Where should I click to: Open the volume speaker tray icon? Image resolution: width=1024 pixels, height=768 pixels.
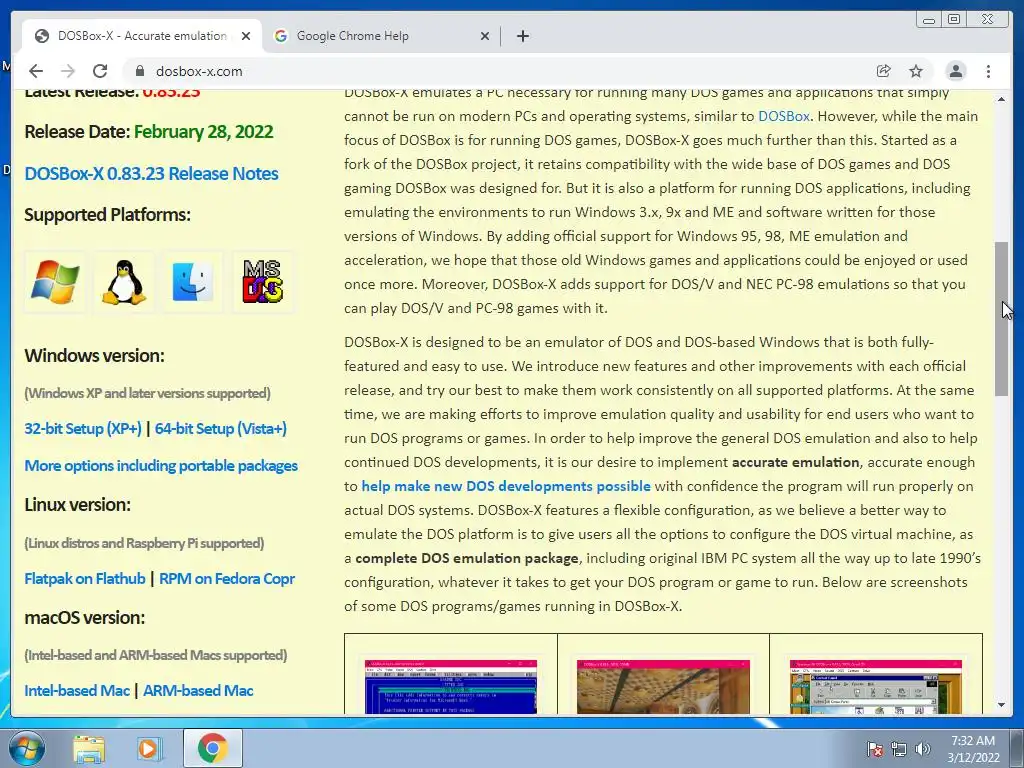(923, 750)
